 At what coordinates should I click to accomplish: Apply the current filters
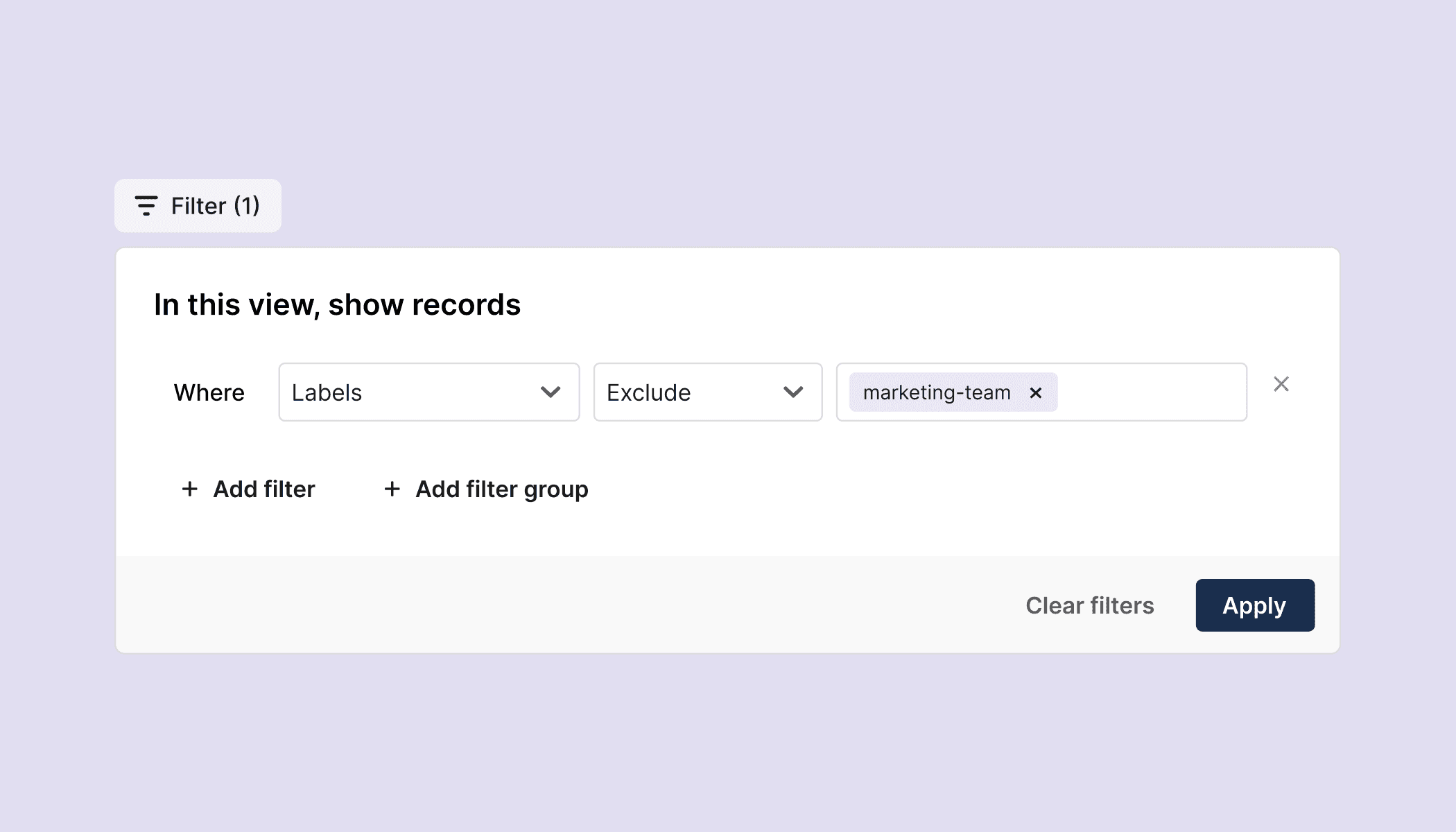1254,605
